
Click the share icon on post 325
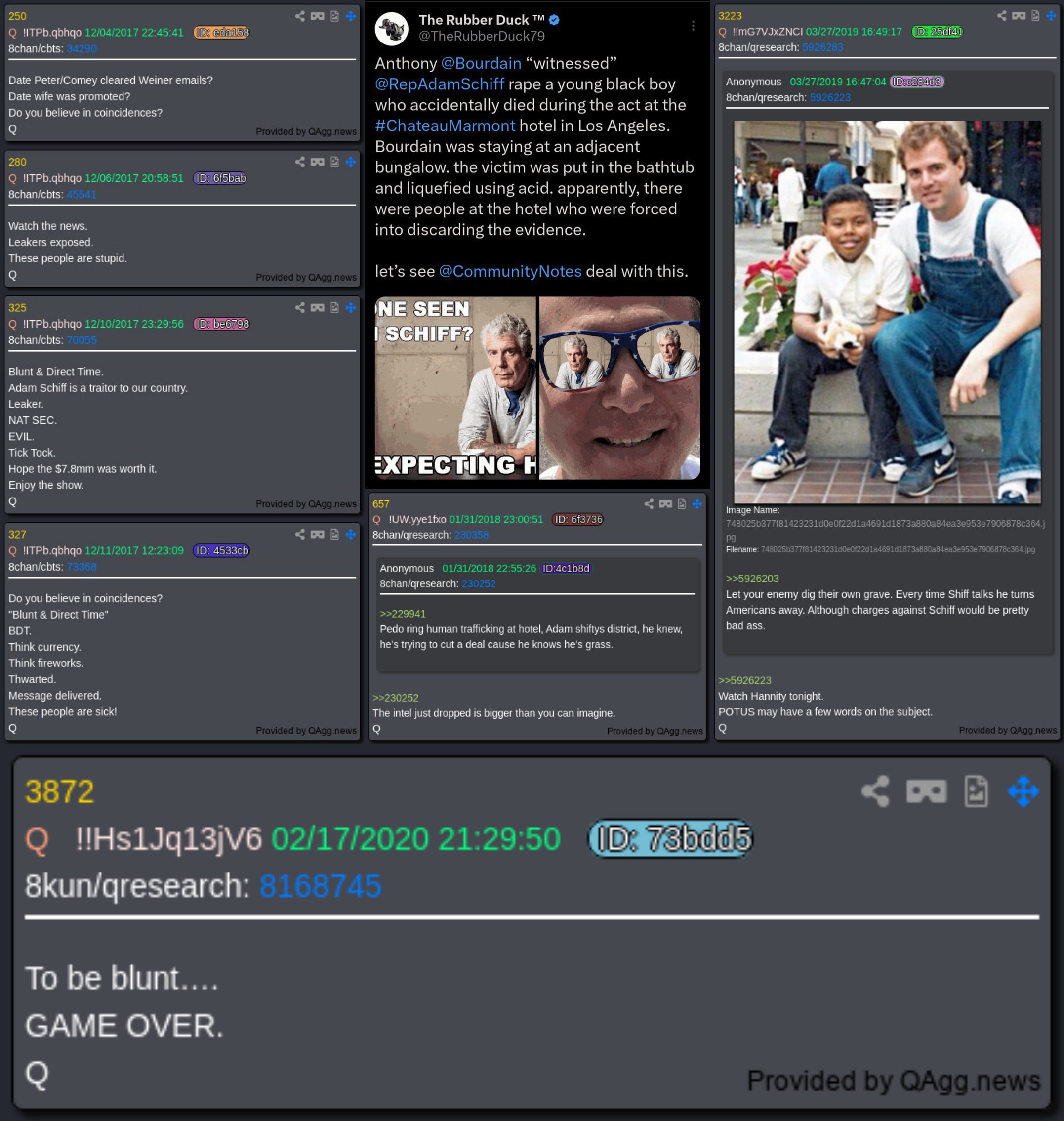click(300, 308)
